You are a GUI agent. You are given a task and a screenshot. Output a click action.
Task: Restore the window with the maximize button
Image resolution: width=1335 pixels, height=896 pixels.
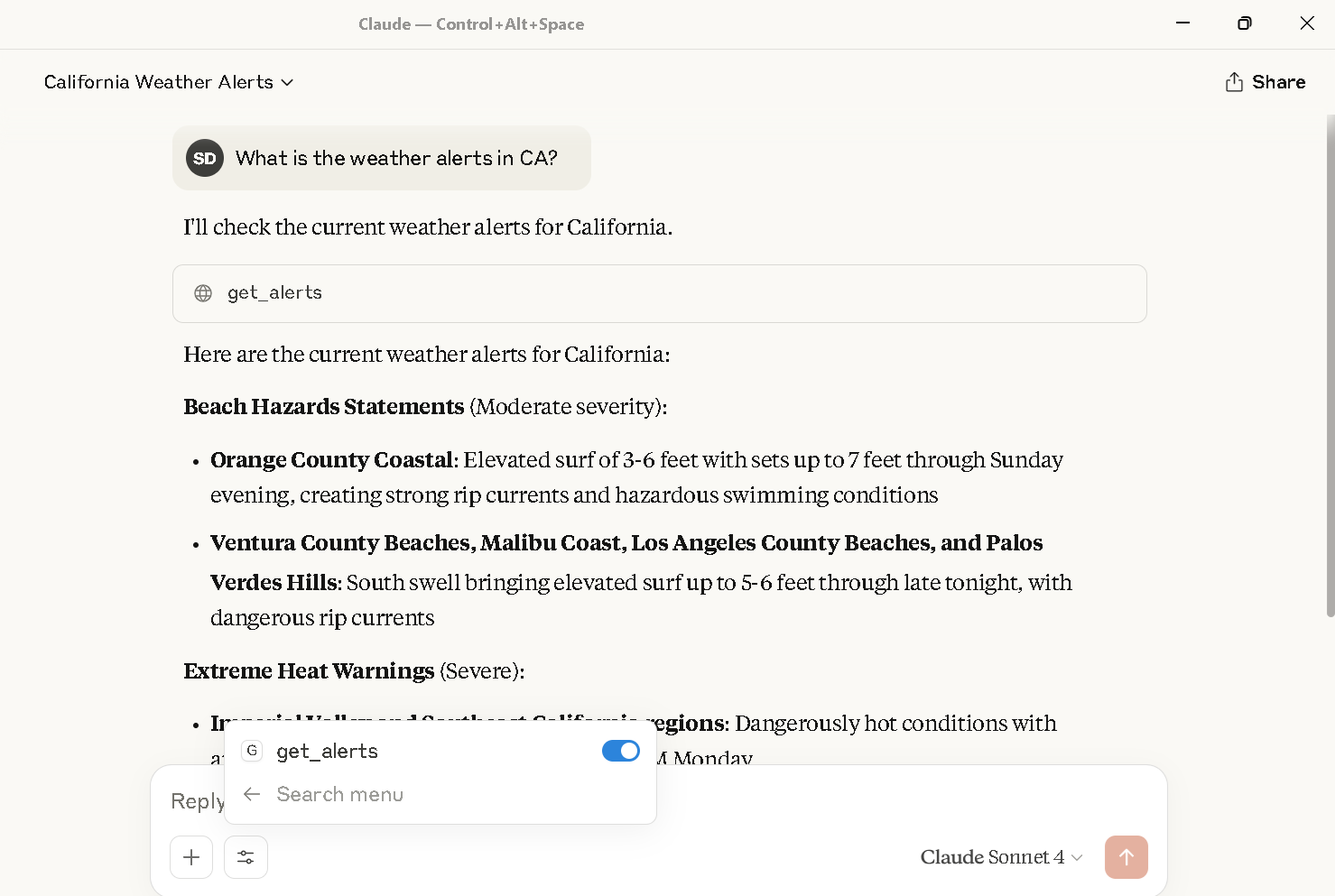pos(1244,23)
